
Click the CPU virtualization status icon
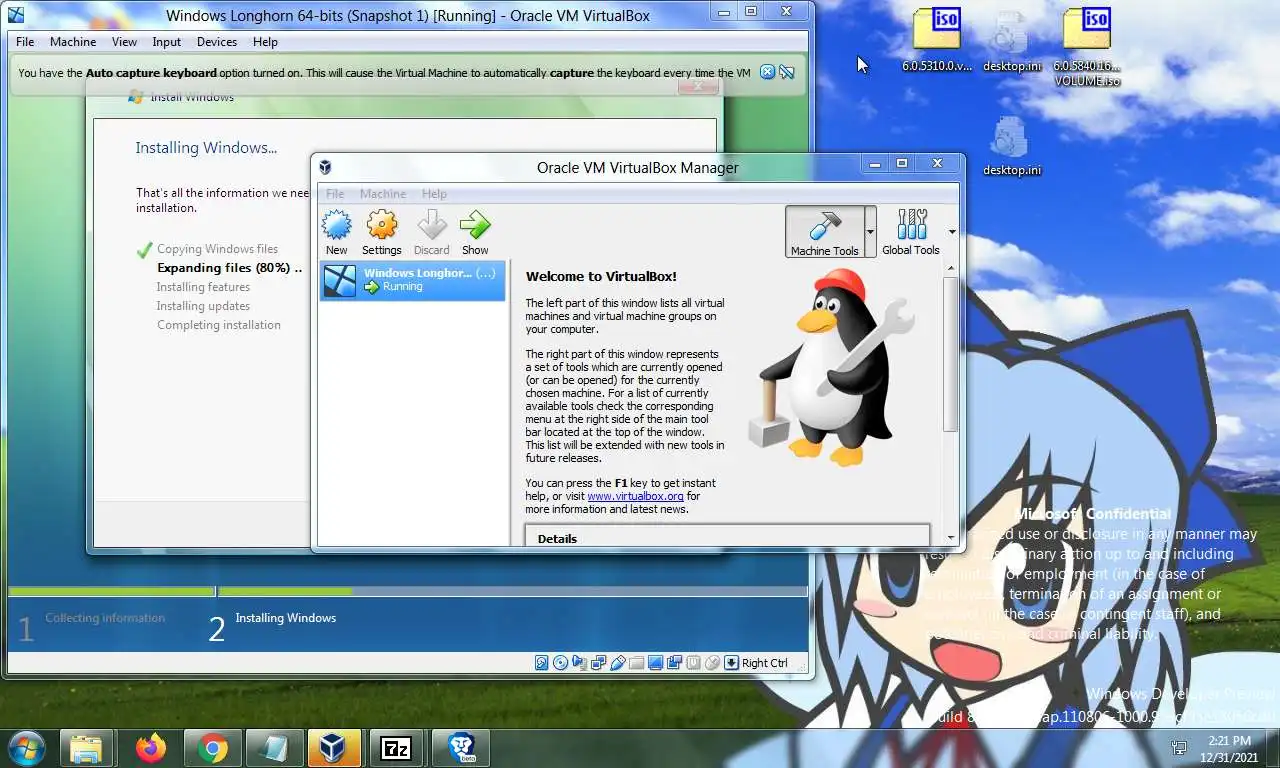pos(693,662)
